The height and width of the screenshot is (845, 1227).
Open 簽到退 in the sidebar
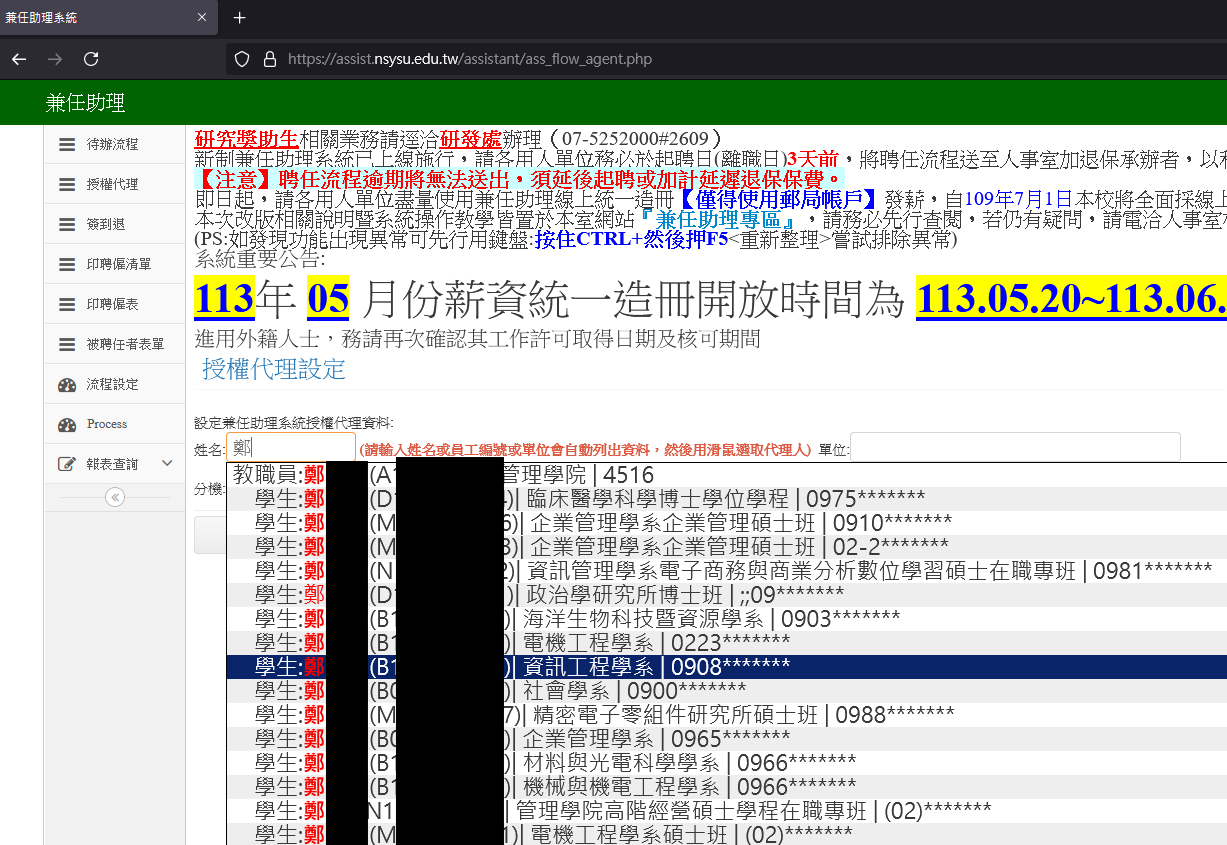tap(115, 224)
